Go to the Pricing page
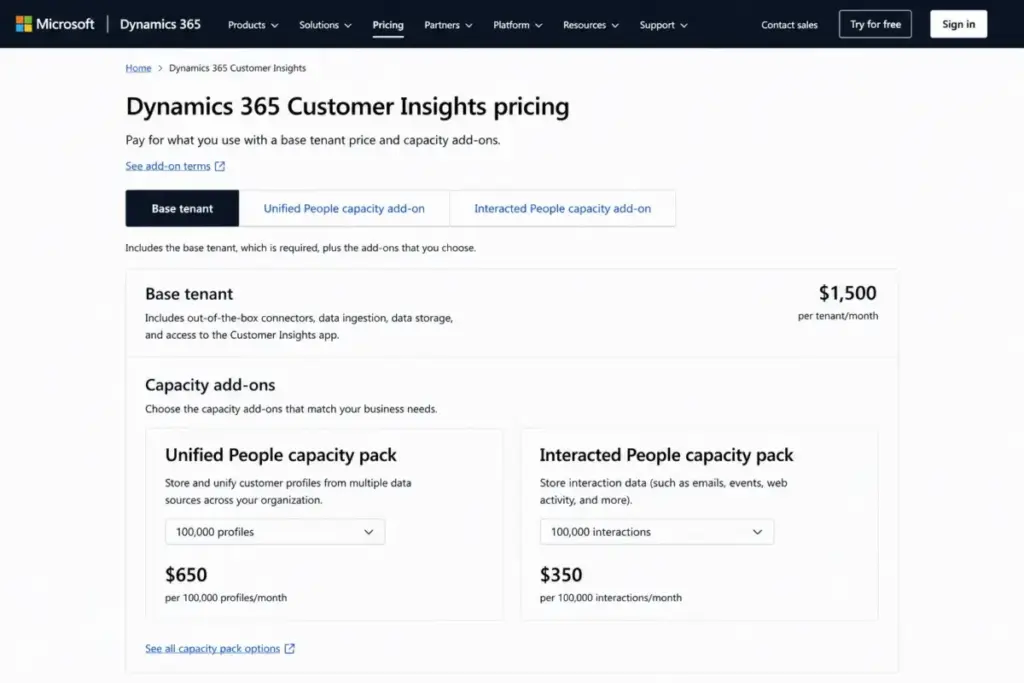 (388, 25)
